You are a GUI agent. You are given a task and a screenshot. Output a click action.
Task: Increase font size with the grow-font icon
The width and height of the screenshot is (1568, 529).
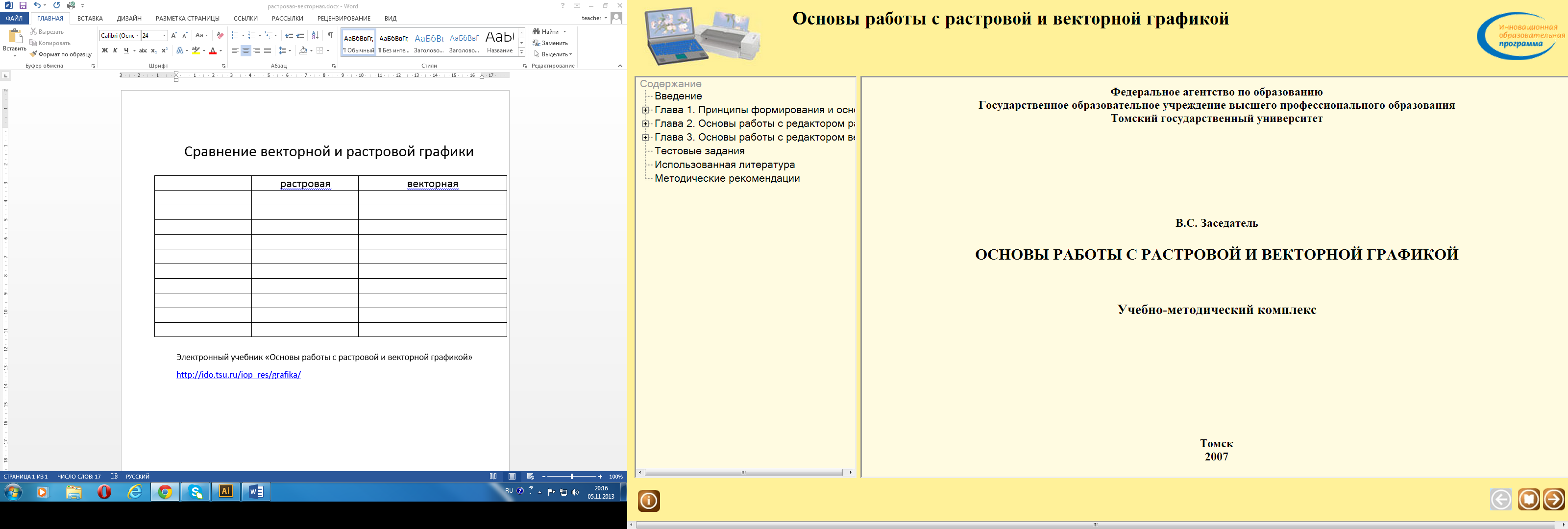click(x=174, y=35)
